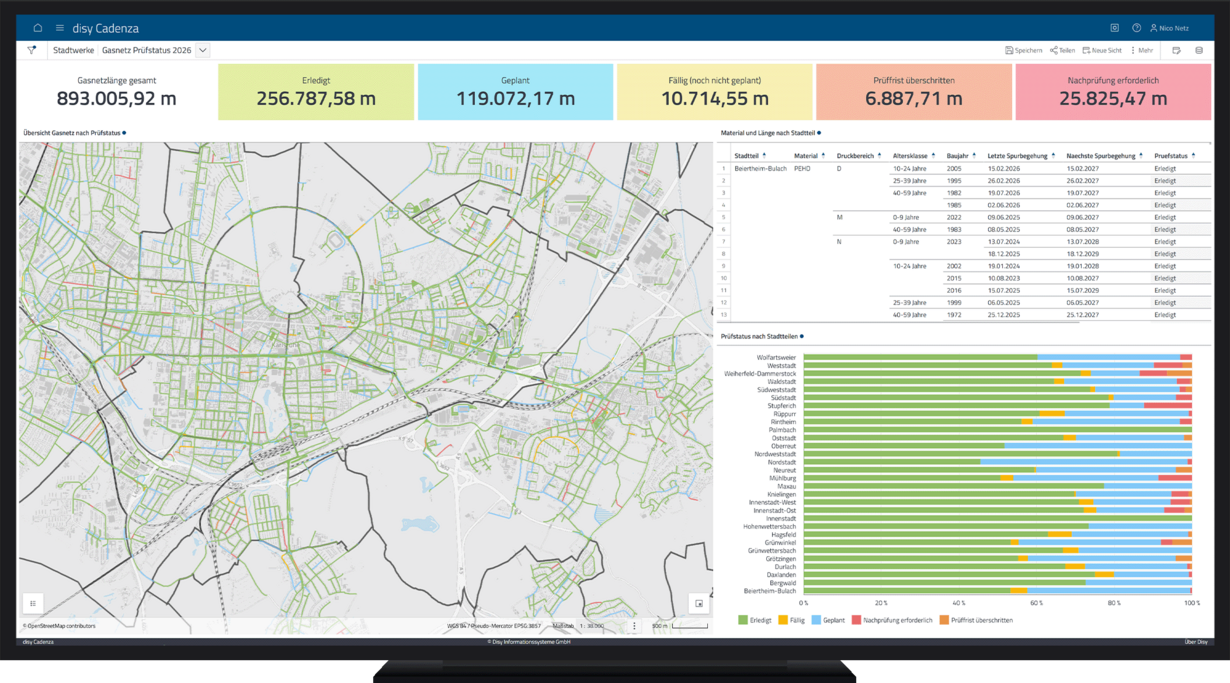1230x683 pixels.
Task: Click the database icon at toolbar end
Action: coord(1199,50)
